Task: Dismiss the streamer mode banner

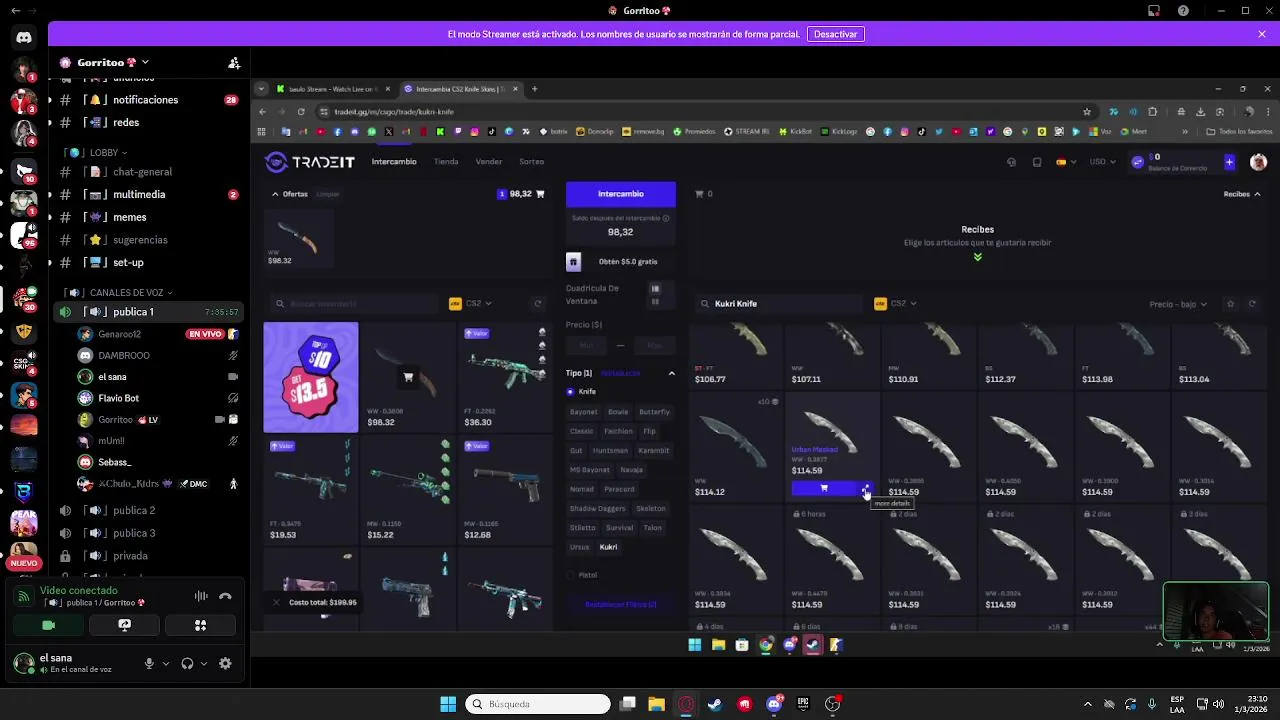Action: click(x=1262, y=34)
